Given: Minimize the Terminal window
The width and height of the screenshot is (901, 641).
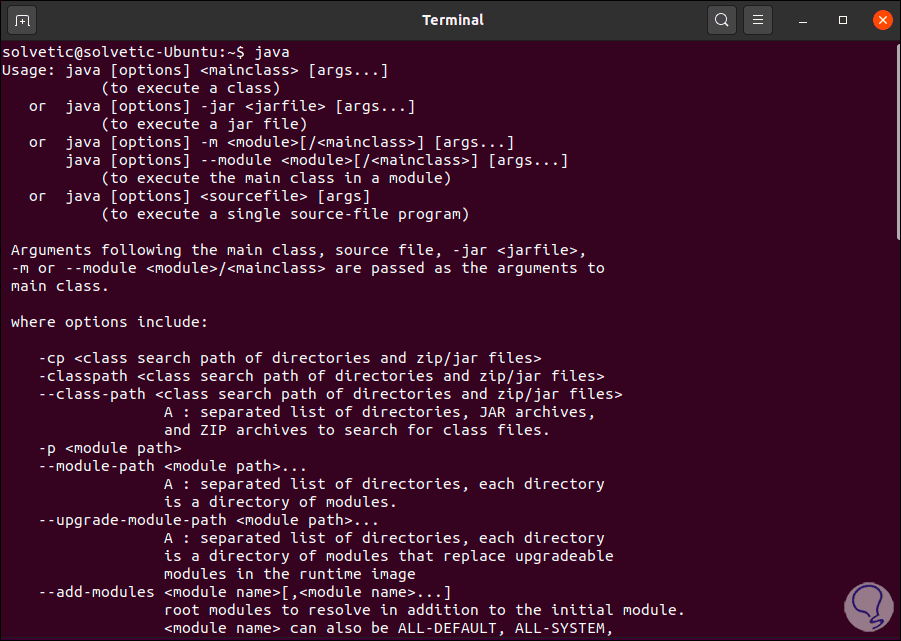Looking at the screenshot, I should 806,20.
